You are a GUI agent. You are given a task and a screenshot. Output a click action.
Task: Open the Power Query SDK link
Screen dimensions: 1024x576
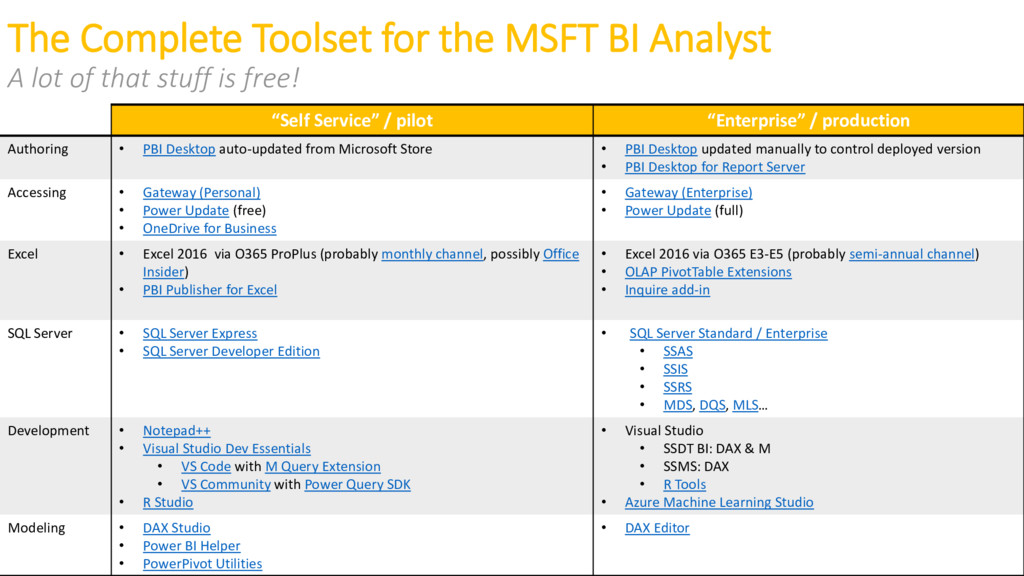pyautogui.click(x=357, y=485)
